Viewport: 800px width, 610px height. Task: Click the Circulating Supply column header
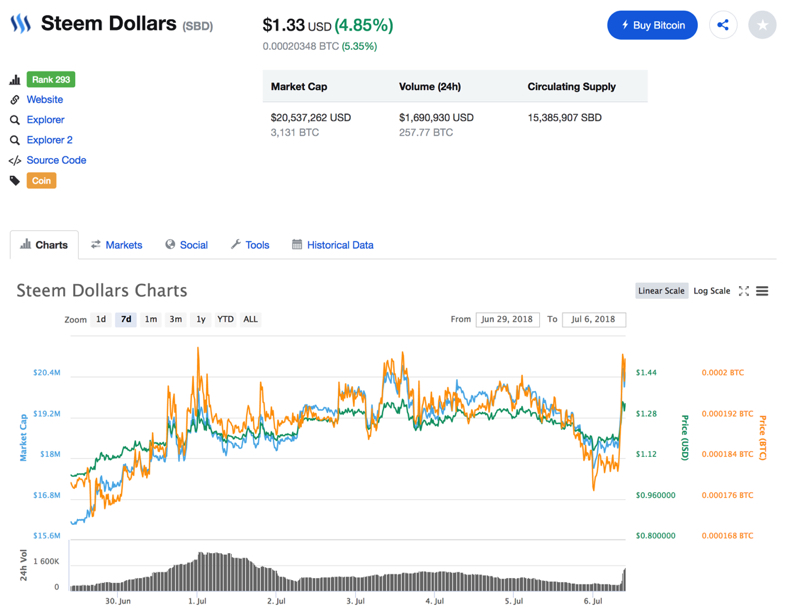click(571, 87)
